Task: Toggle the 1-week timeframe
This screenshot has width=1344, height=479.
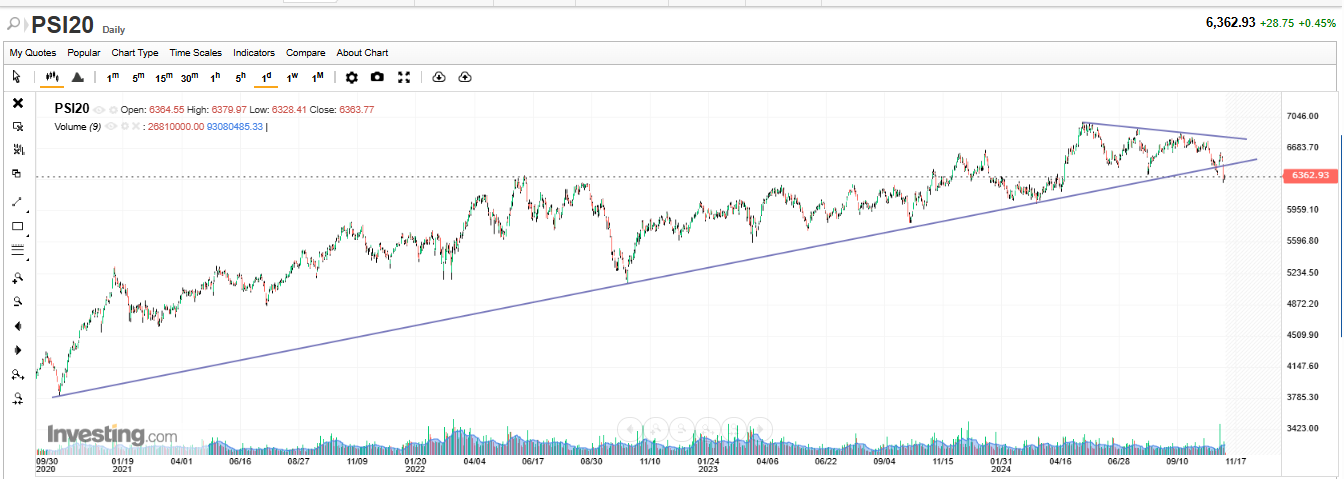Action: click(292, 77)
